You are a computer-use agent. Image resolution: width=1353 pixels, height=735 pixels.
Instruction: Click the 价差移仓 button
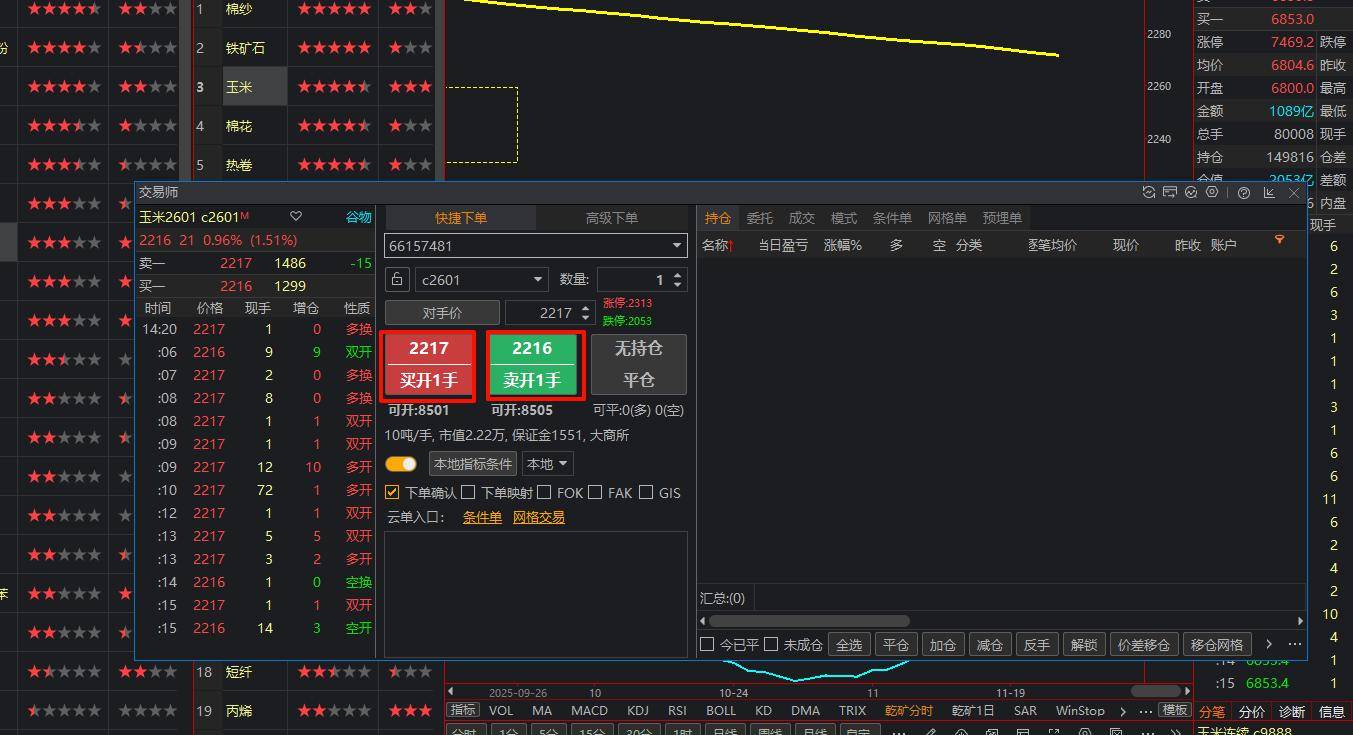[1143, 645]
